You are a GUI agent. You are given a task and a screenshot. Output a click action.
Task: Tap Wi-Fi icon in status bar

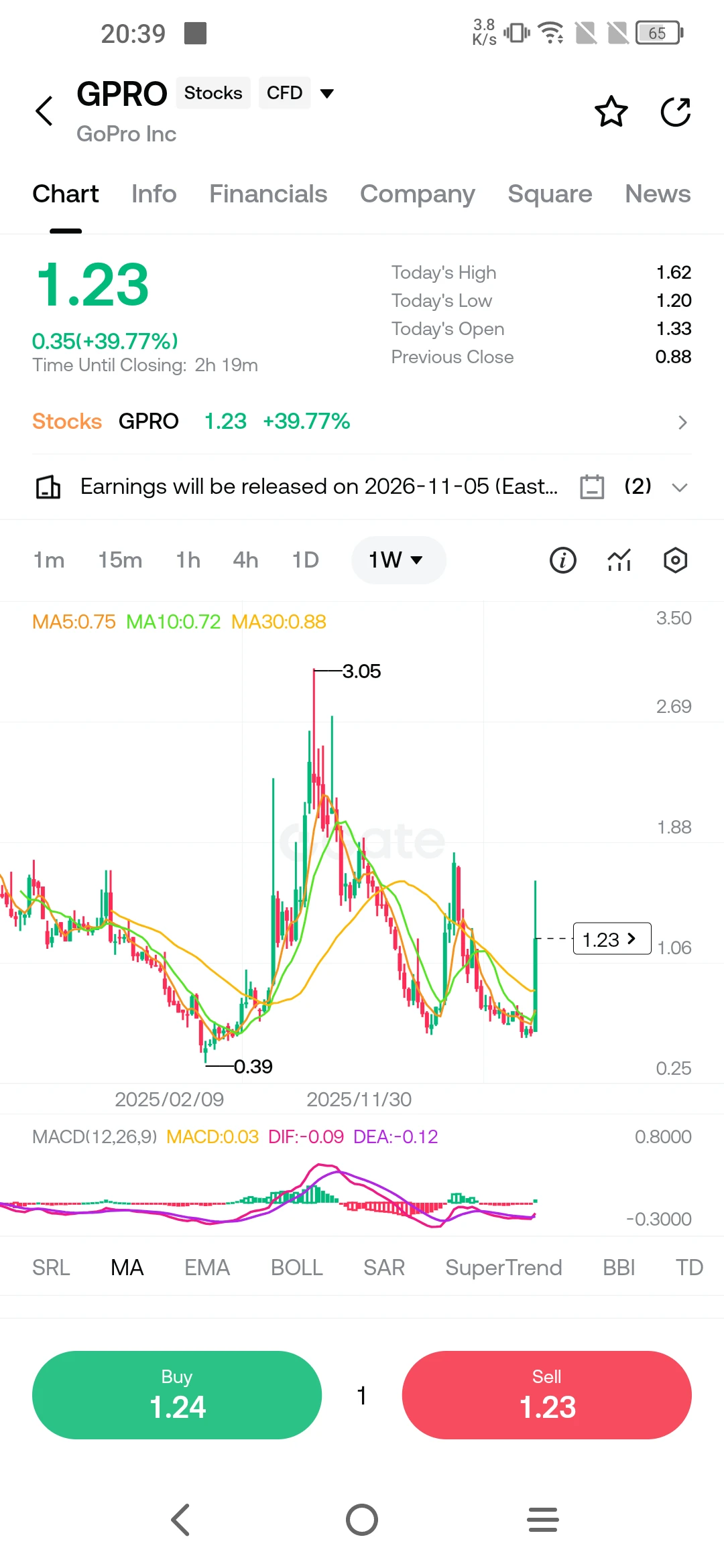click(551, 32)
